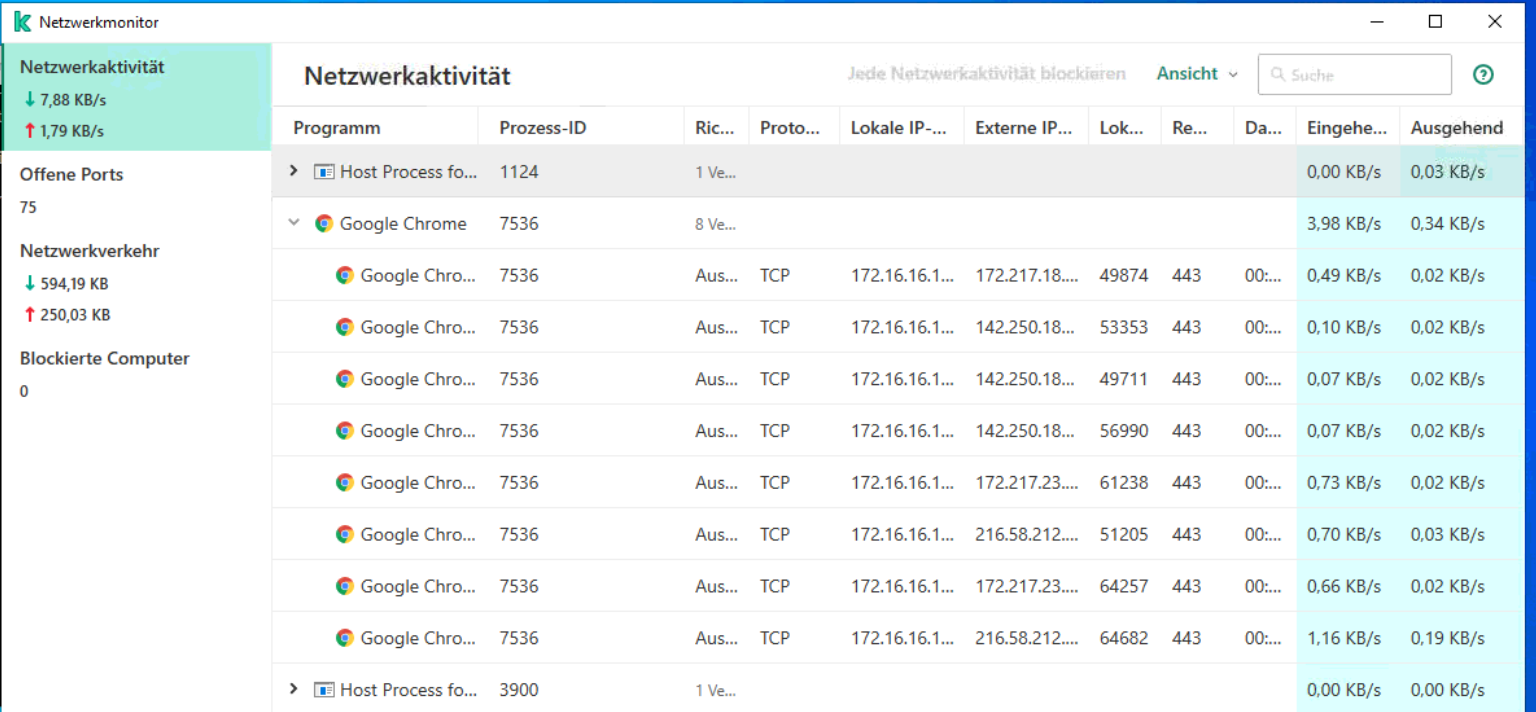Click the Kaspersky logo in title bar
The height and width of the screenshot is (712, 1536).
click(x=22, y=22)
